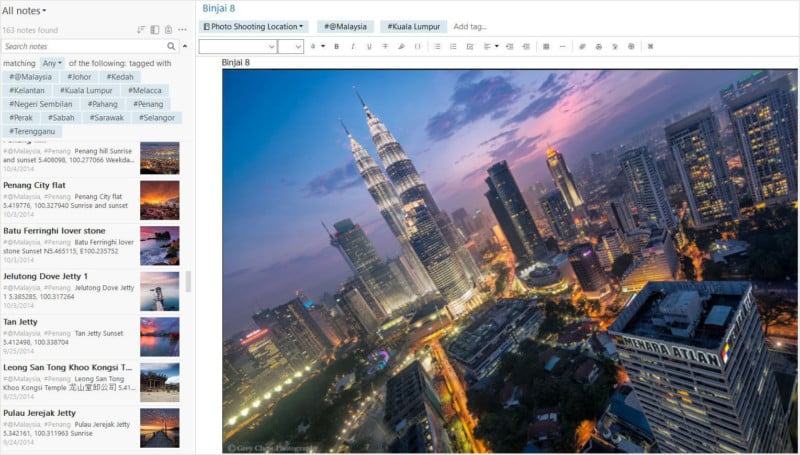The image size is (800, 455).
Task: Change note list view layout icon
Action: 155,30
